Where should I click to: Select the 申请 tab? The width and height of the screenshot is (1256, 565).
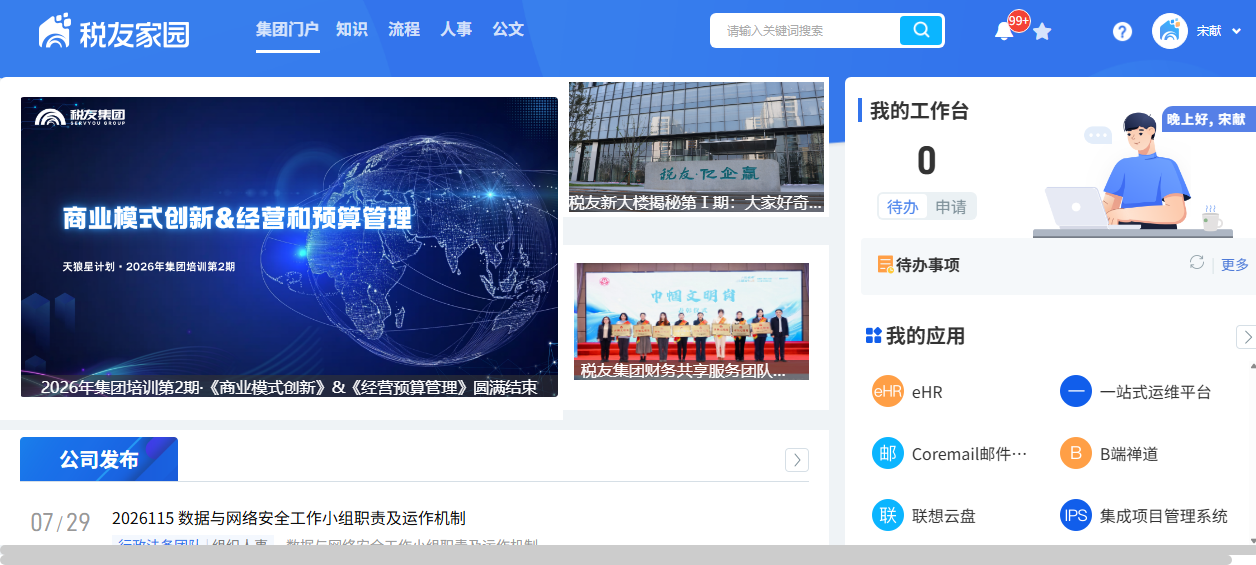pyautogui.click(x=951, y=207)
